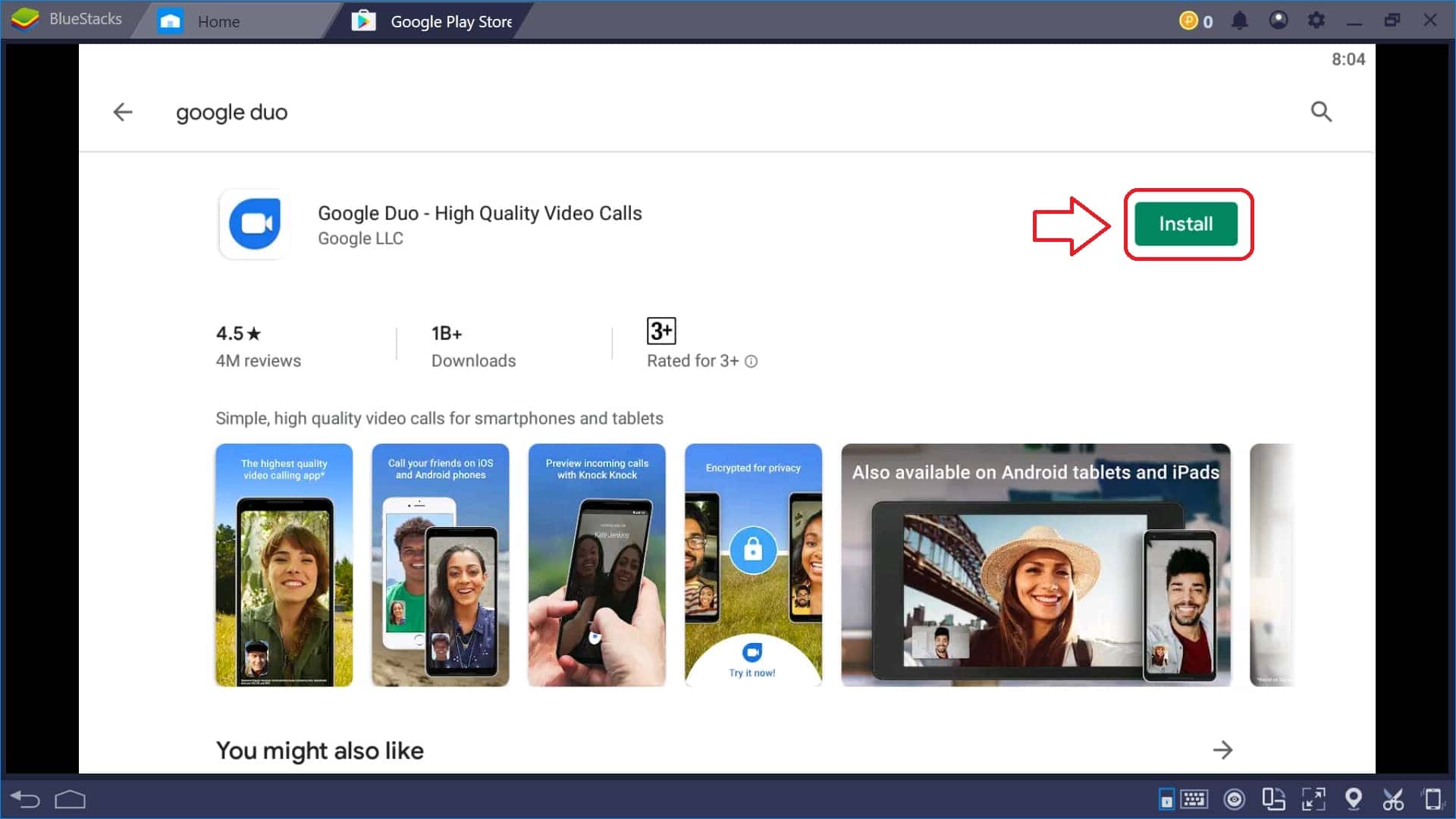
Task: Open the keyboard controls icon
Action: (1194, 799)
